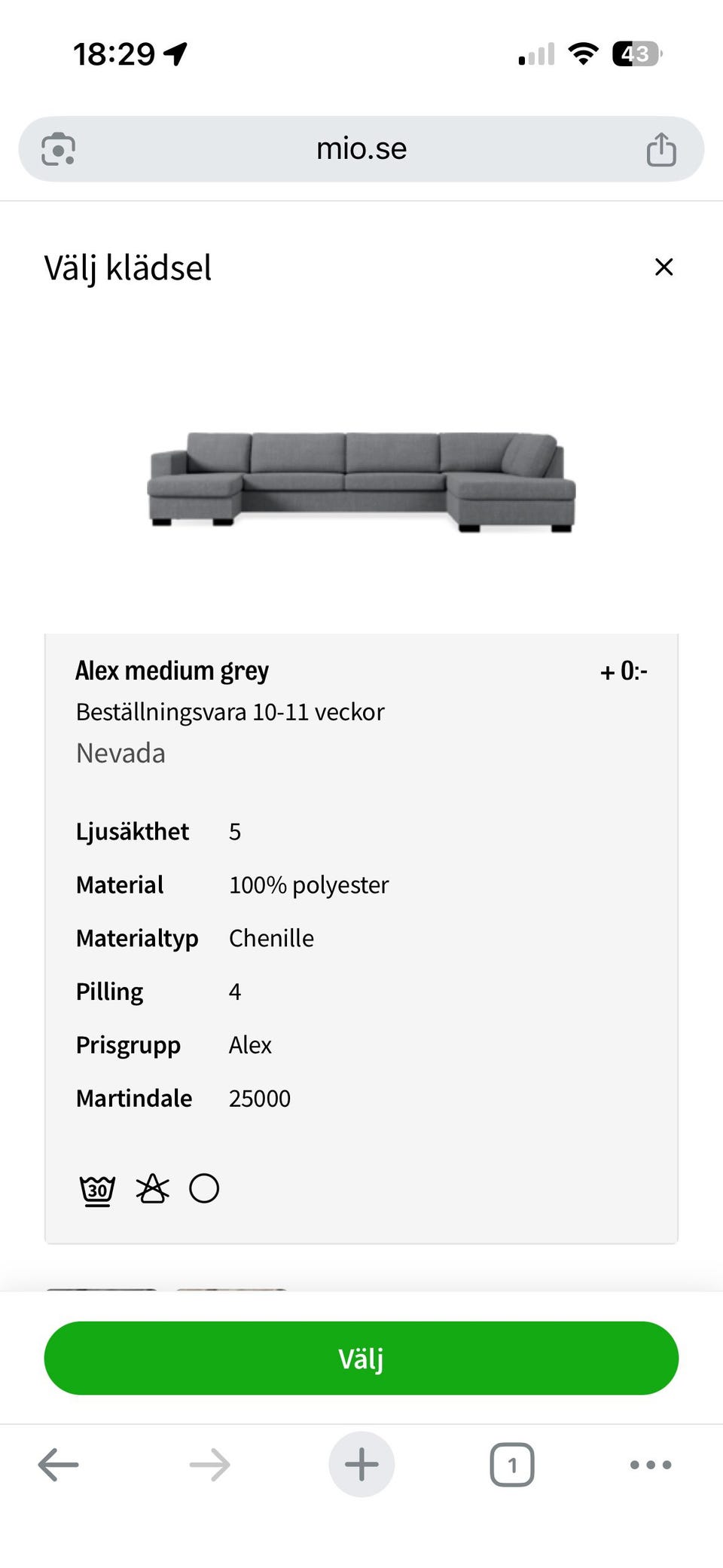Tap the 30-degree wash symbol
The height and width of the screenshot is (1568, 723).
[x=98, y=1190]
